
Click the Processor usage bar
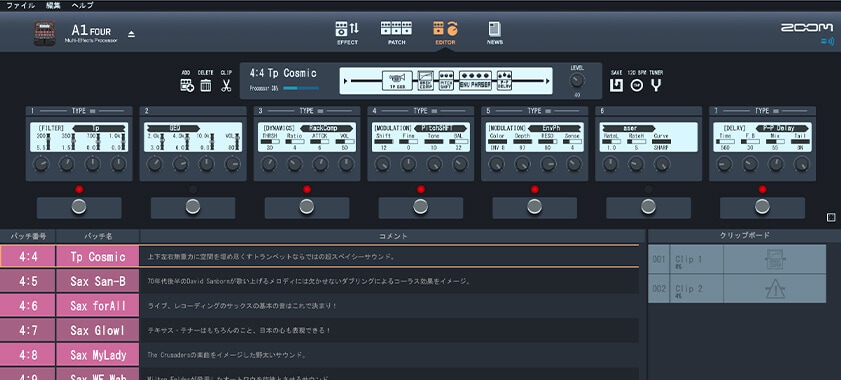pyautogui.click(x=301, y=89)
